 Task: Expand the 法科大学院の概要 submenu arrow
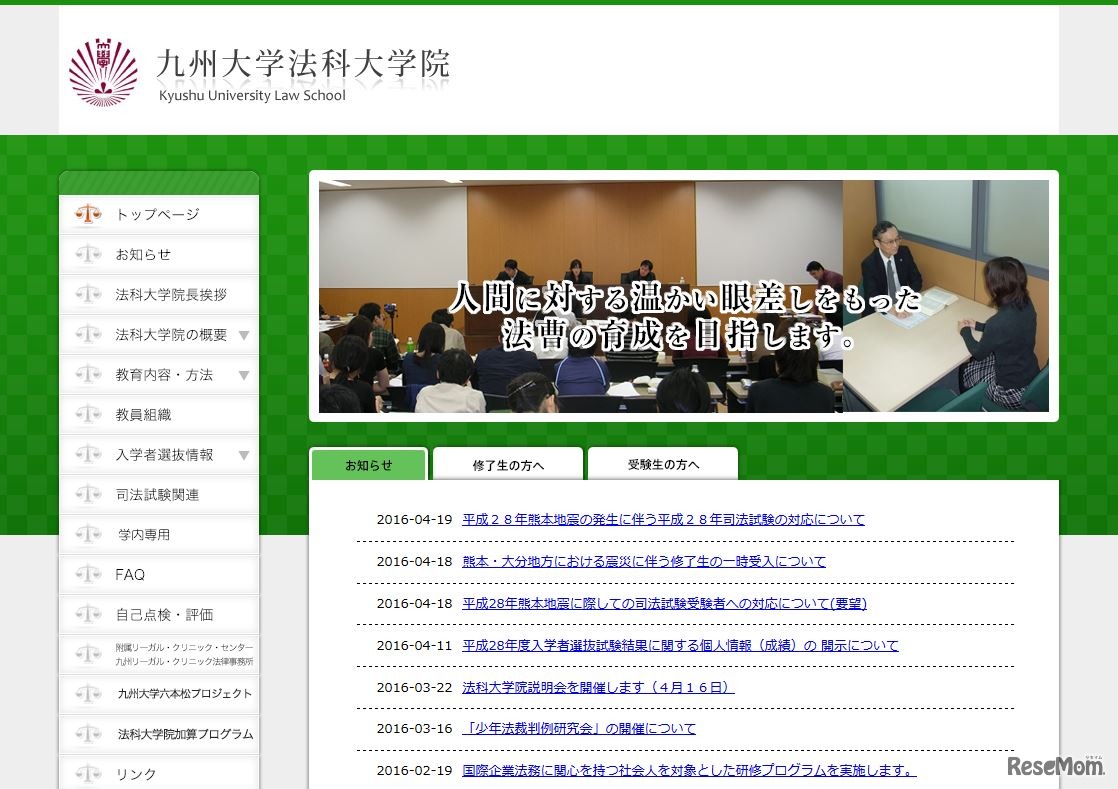(245, 334)
